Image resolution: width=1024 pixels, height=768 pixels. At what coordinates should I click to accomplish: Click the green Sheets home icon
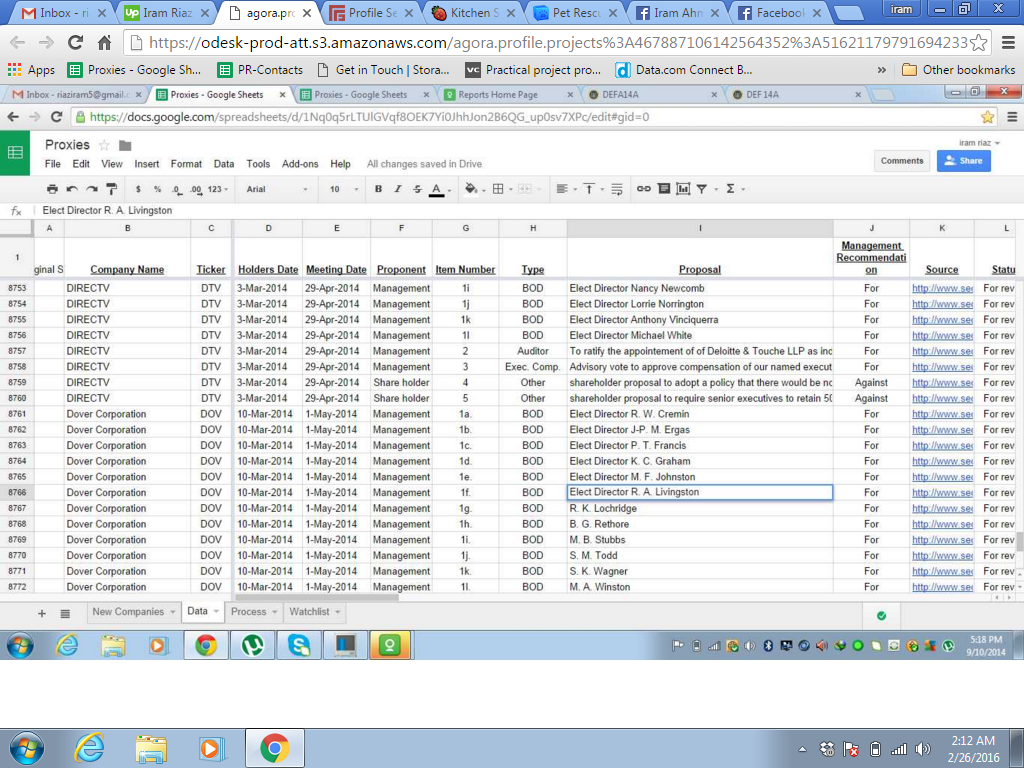tap(15, 153)
